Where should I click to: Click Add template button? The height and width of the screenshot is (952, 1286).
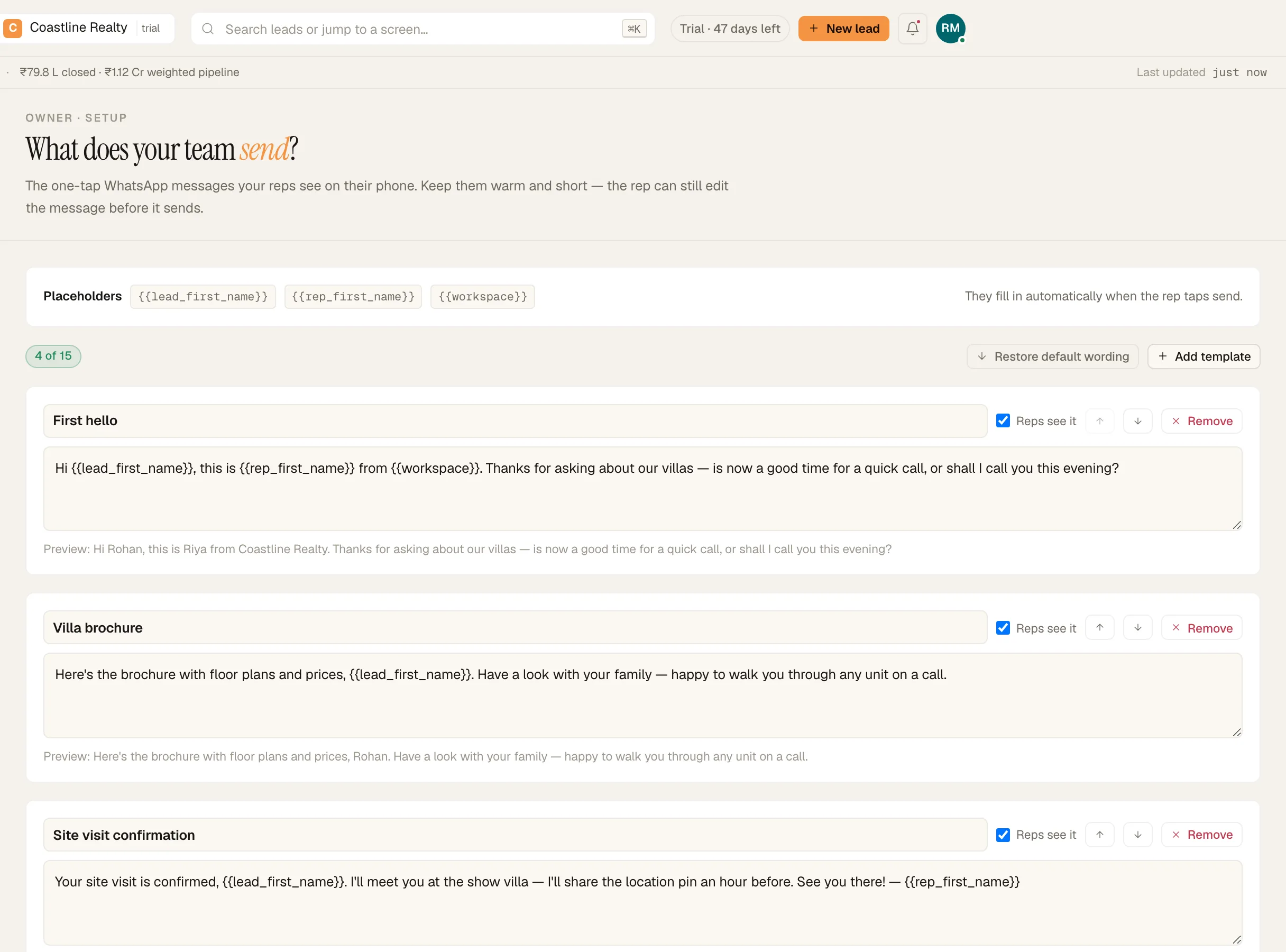pyautogui.click(x=1204, y=356)
